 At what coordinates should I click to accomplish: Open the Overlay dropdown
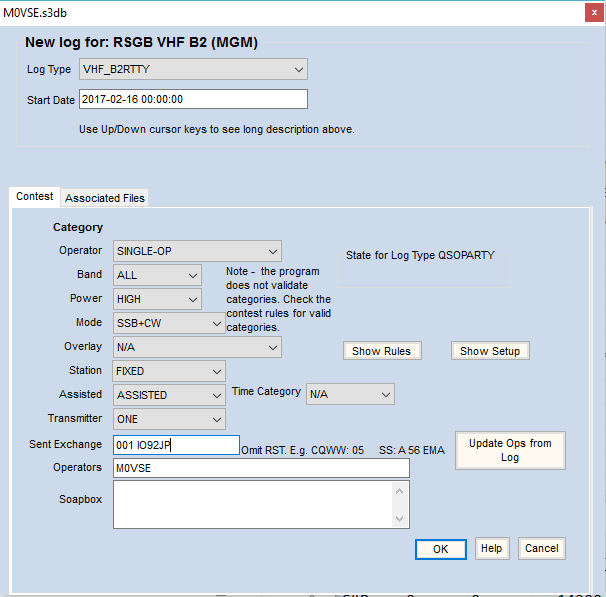point(197,347)
